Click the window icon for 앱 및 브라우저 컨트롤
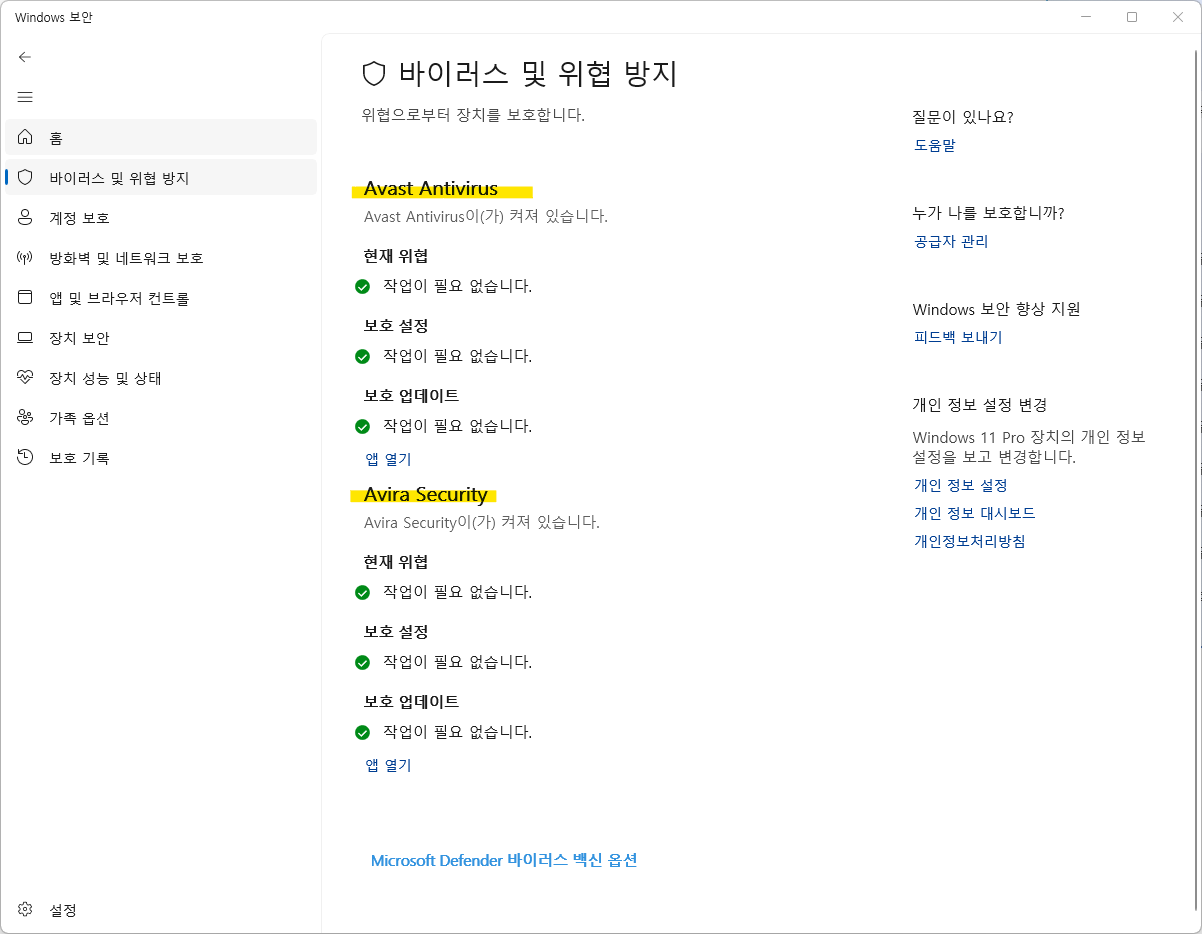Screen dimensions: 1202x934 (25, 297)
